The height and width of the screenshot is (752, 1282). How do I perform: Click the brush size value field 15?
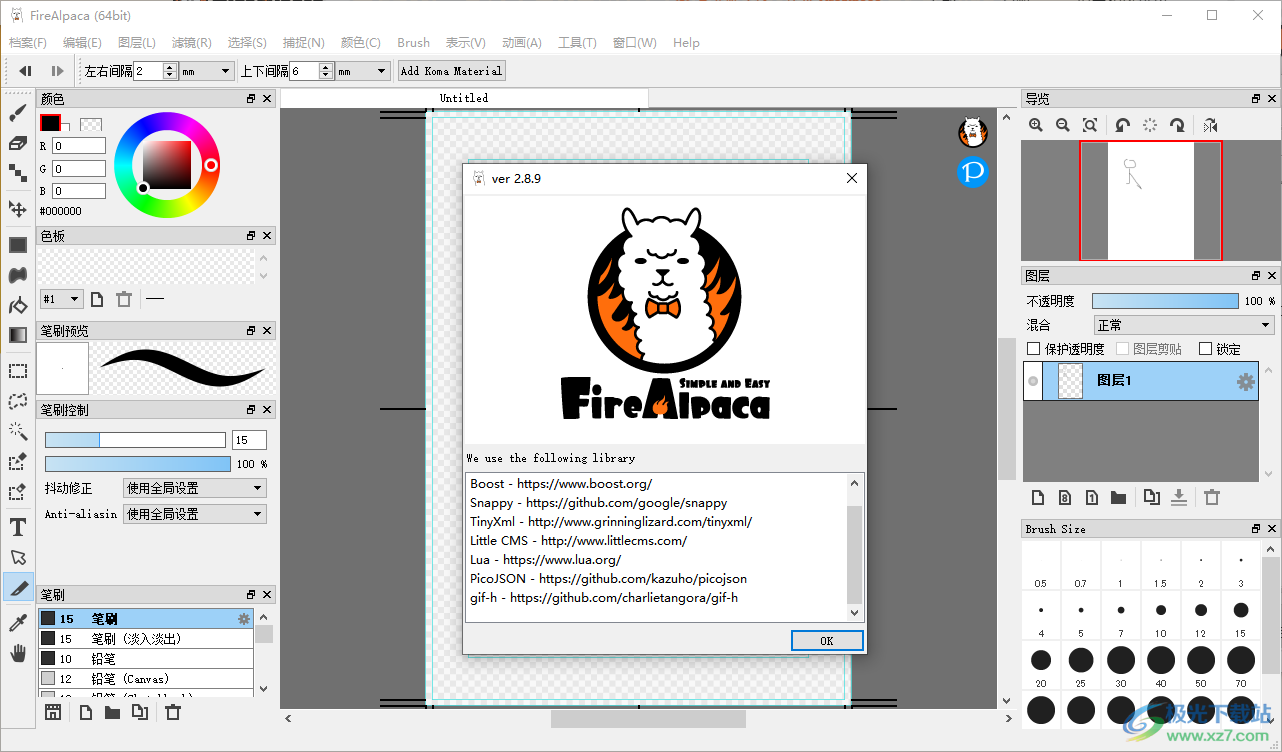249,440
